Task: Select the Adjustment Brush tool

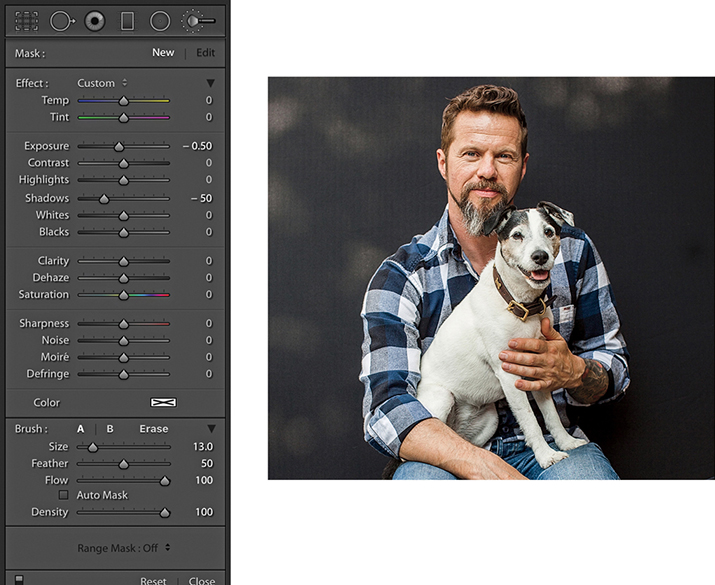Action: click(197, 20)
